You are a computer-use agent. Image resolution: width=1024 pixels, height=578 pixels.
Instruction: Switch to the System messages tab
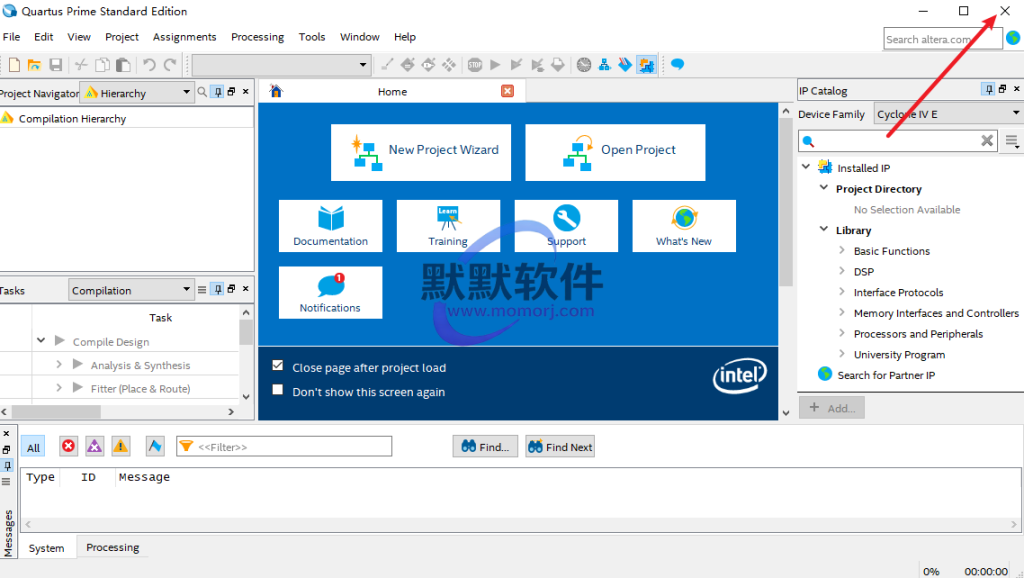46,548
